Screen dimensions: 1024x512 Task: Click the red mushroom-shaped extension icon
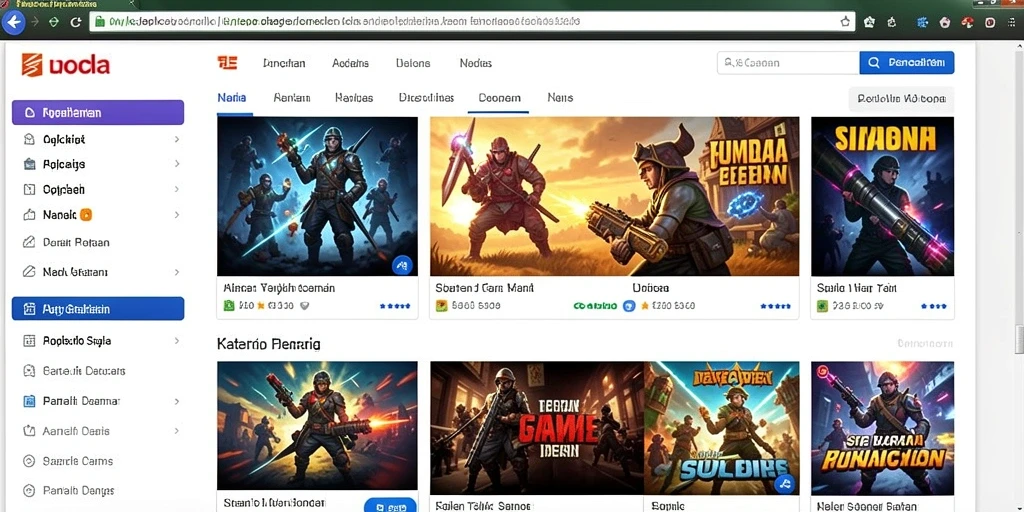tap(968, 22)
